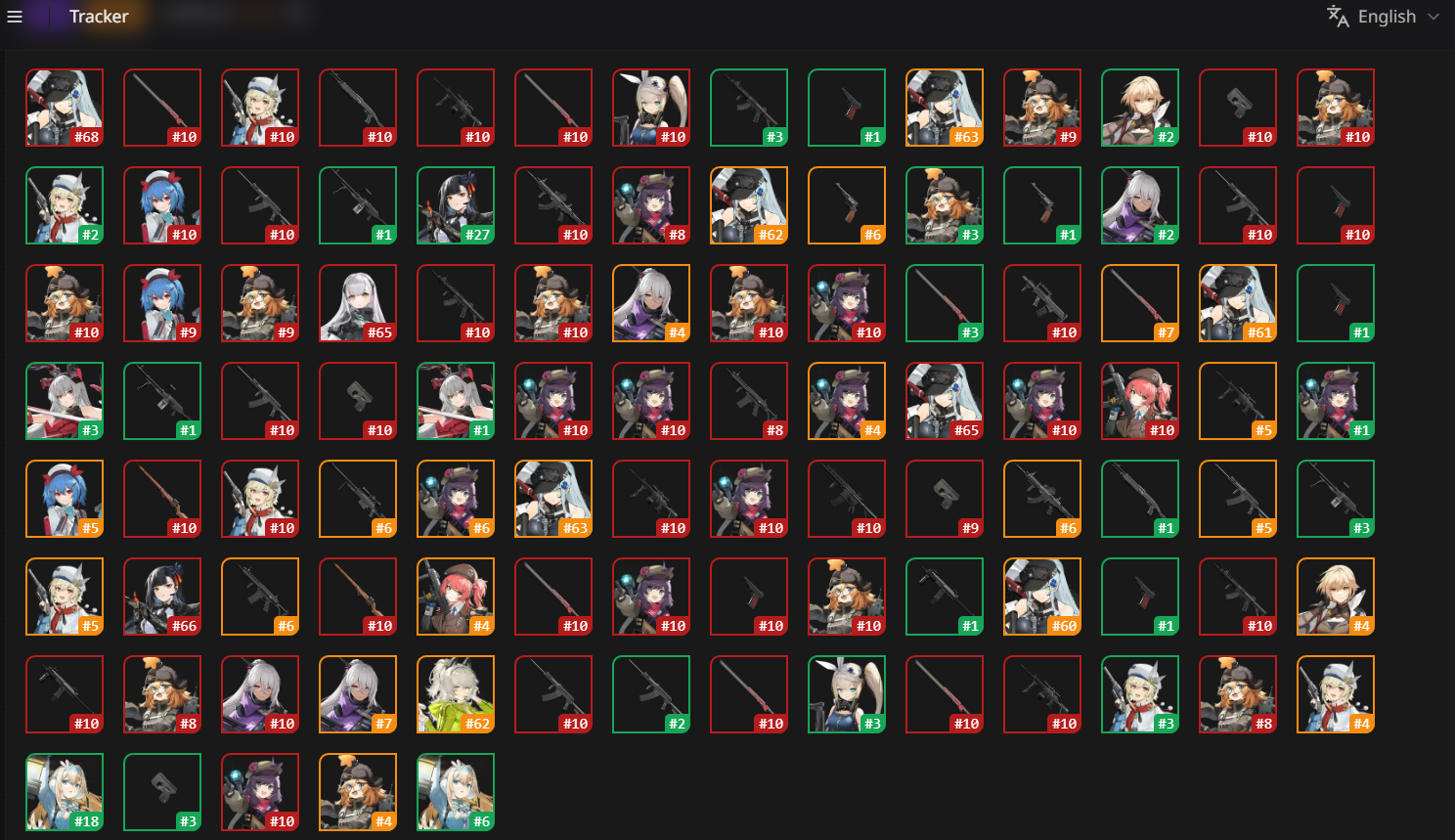Select the character tile labeled #68
The height and width of the screenshot is (840, 1455).
click(65, 108)
